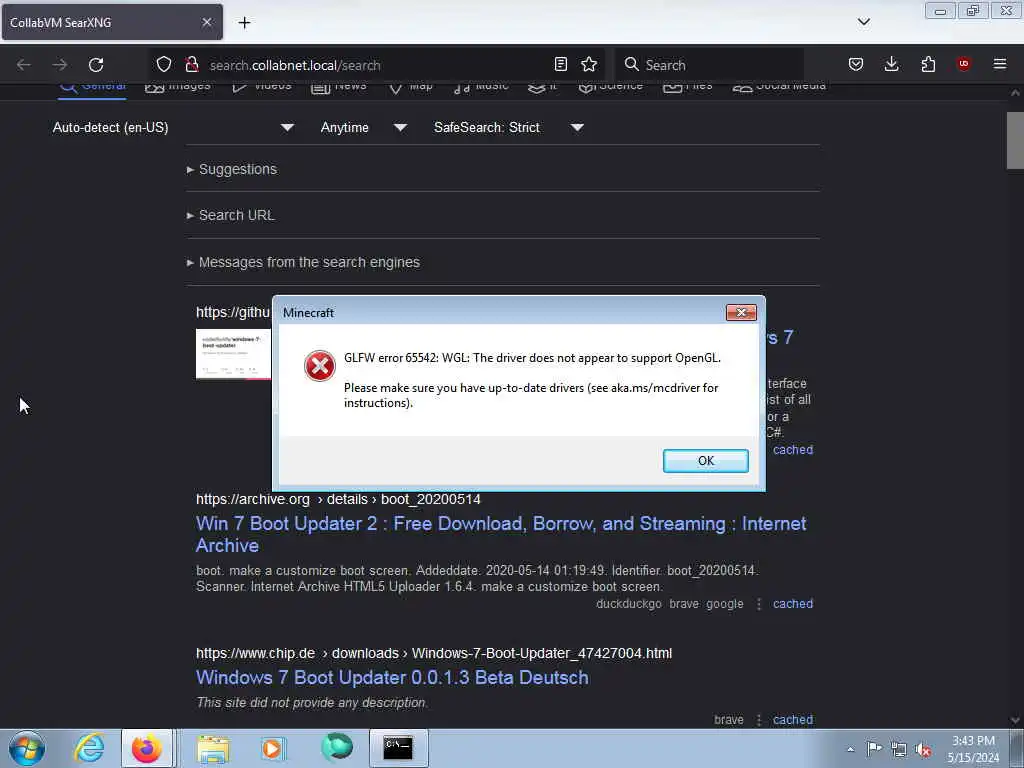Open the extensions menu
1024x768 pixels.
pyautogui.click(x=928, y=64)
